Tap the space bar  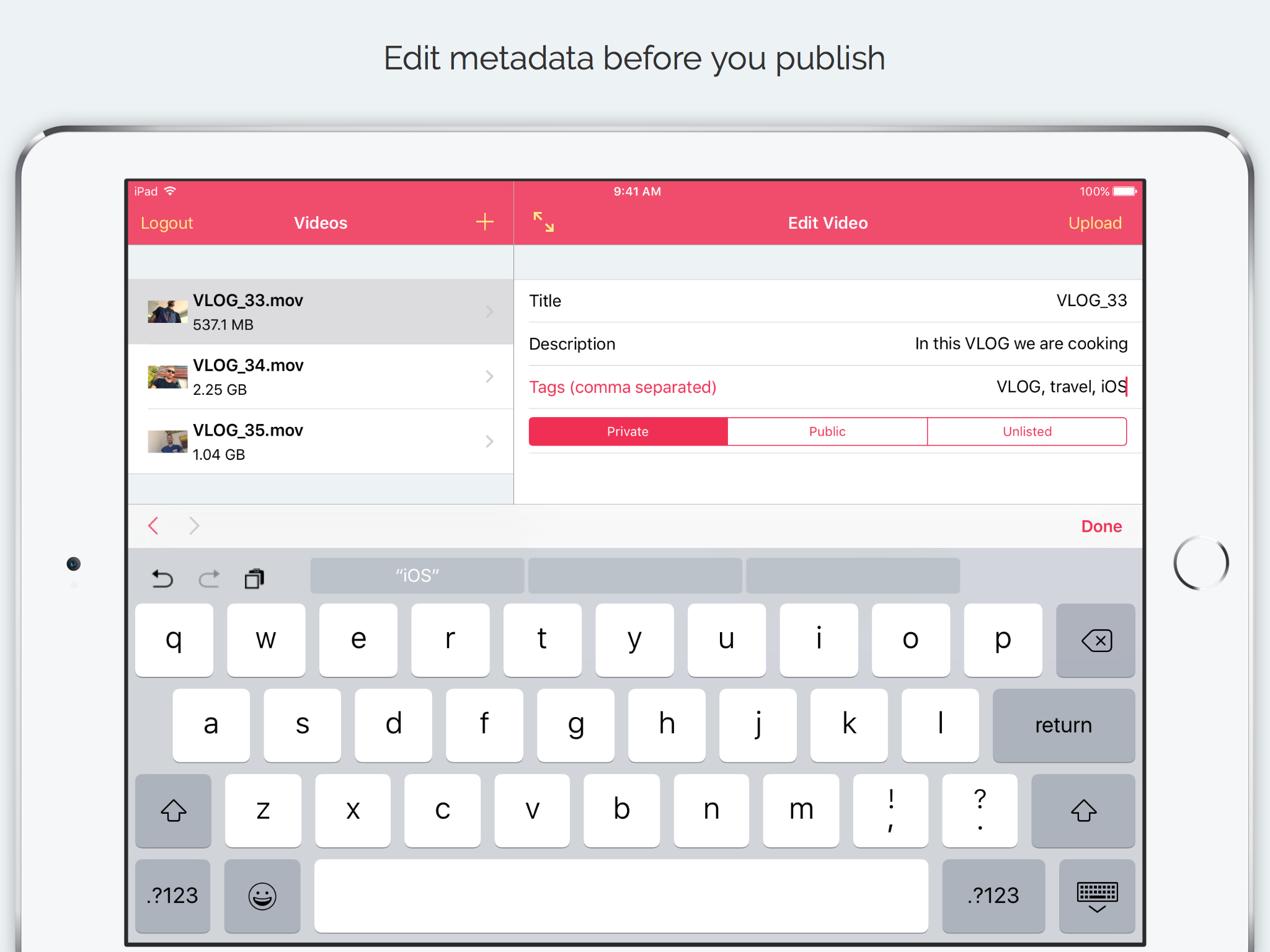click(x=621, y=896)
